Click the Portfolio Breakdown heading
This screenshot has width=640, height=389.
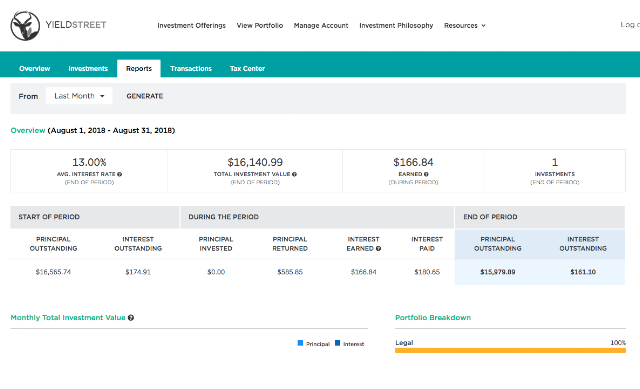(x=433, y=318)
